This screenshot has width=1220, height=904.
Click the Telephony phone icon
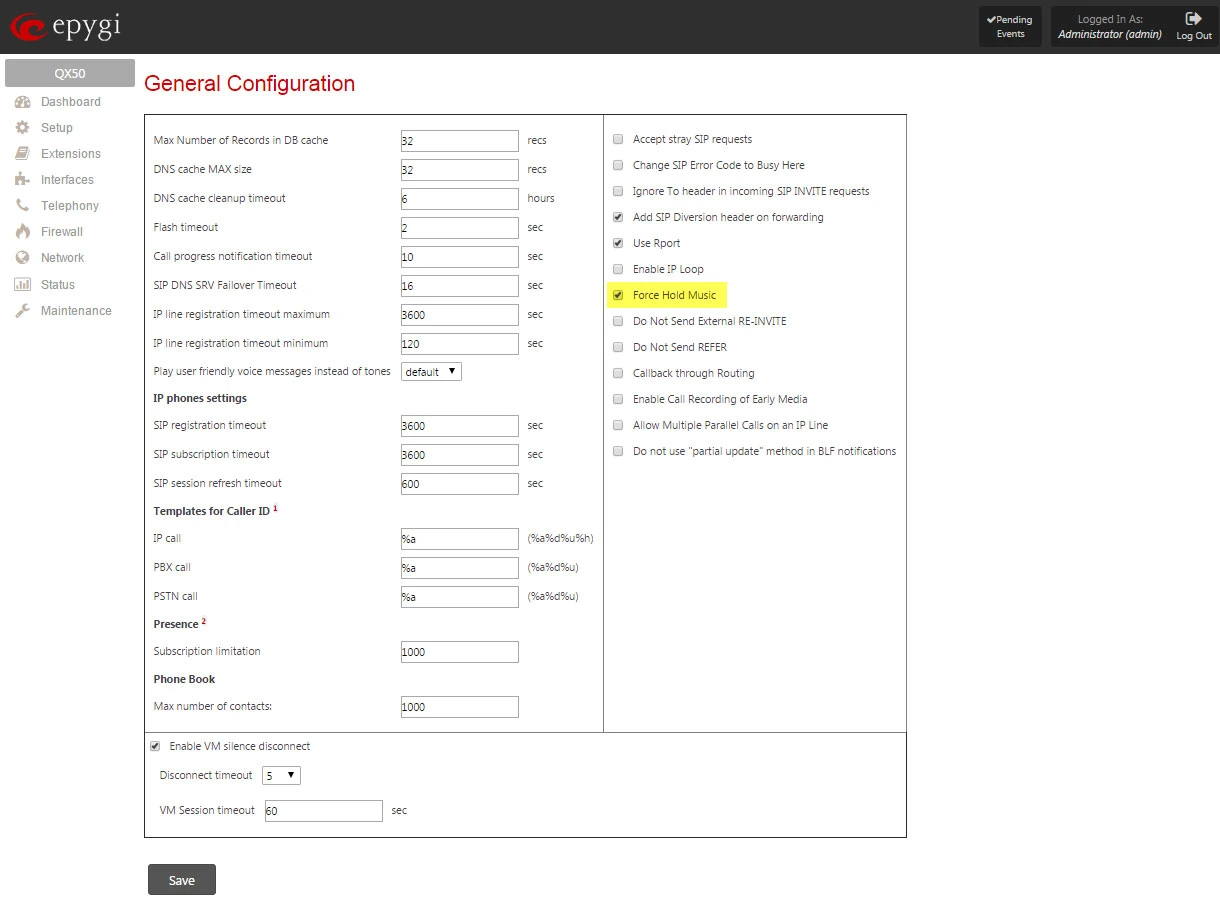pos(22,206)
